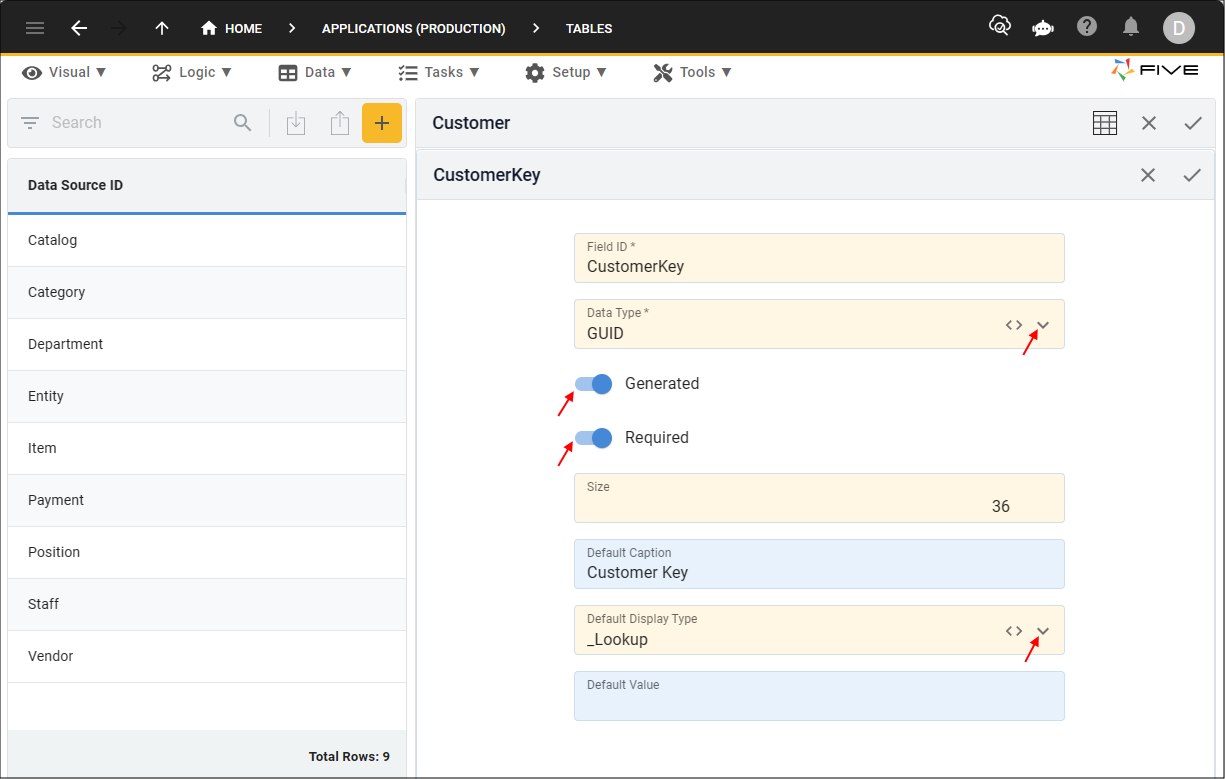Select the Payment row
Image resolution: width=1225 pixels, height=779 pixels.
click(x=207, y=500)
